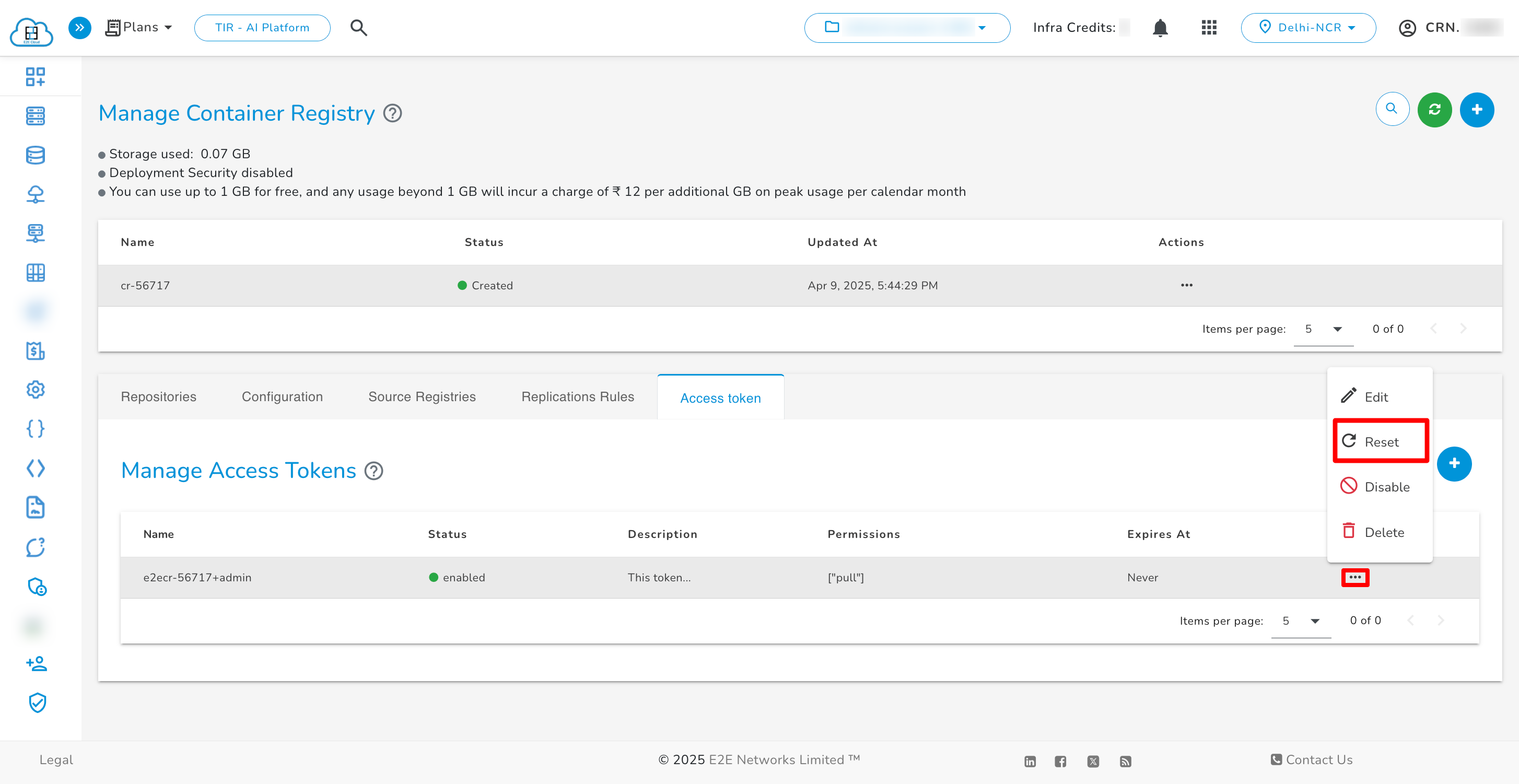Click the TIR - AI Platform button
The width and height of the screenshot is (1519, 784).
pos(262,28)
